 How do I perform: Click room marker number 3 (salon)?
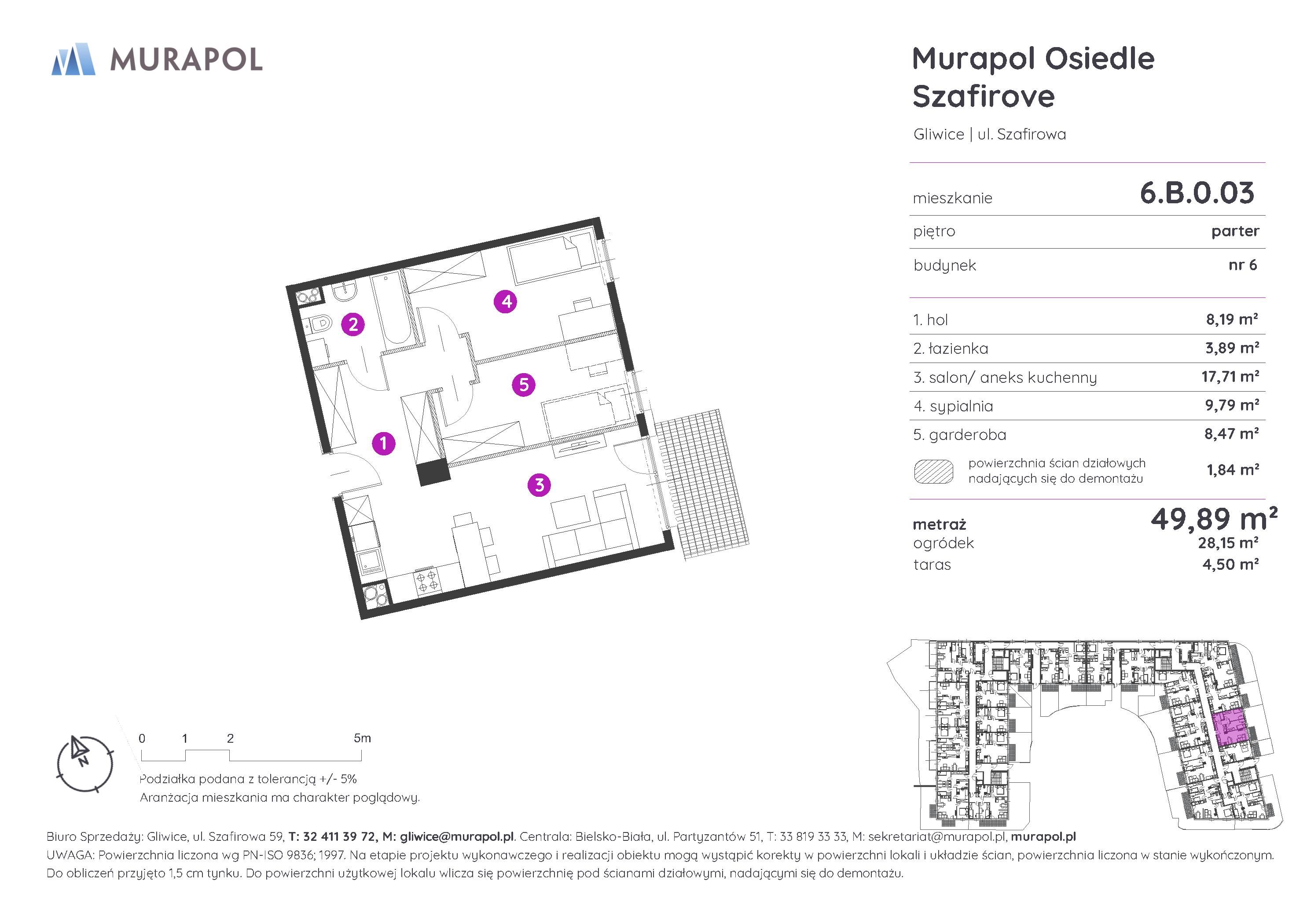pos(539,485)
